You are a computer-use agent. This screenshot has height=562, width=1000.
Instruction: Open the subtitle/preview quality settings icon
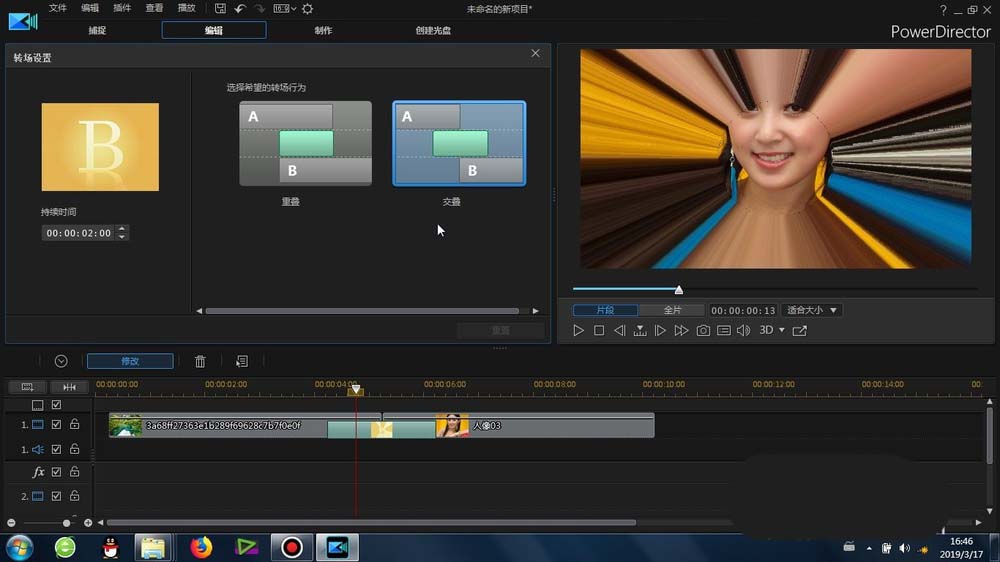tap(724, 330)
